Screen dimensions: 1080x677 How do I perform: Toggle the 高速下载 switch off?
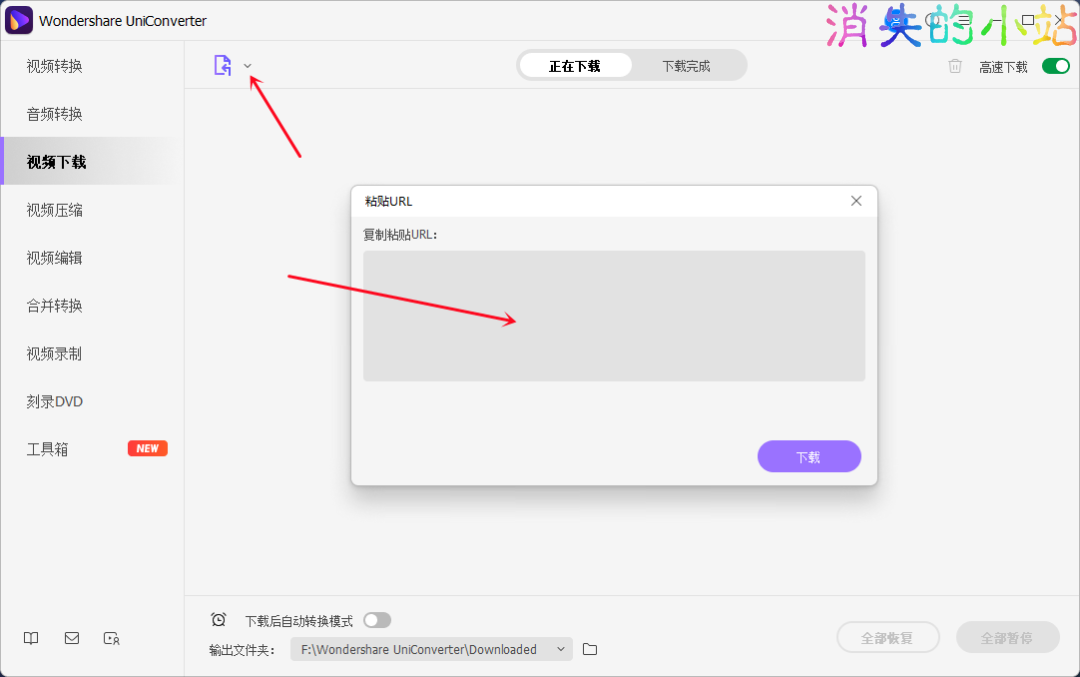[x=1055, y=66]
